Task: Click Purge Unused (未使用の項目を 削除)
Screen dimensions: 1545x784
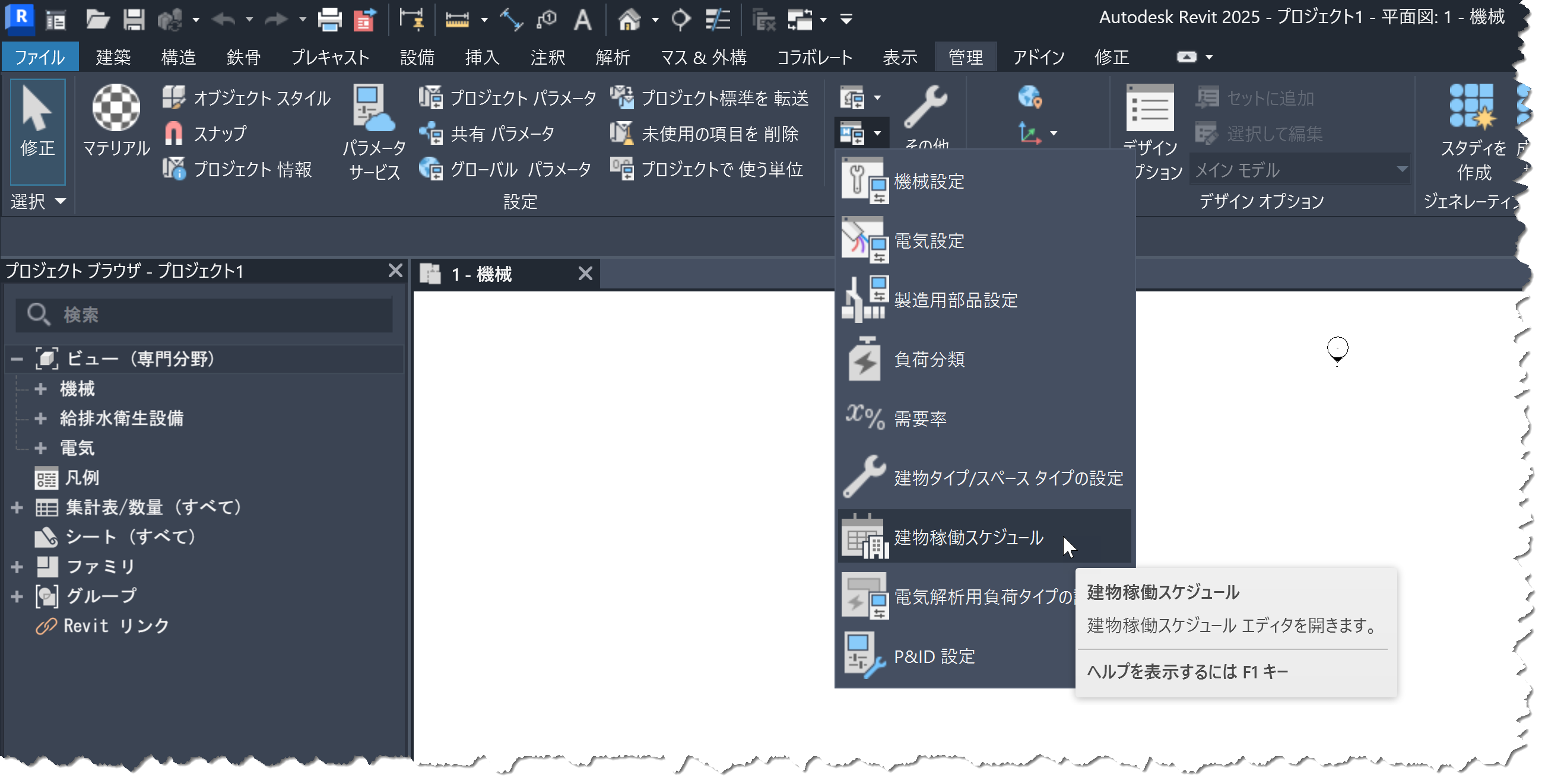Action: click(x=704, y=133)
